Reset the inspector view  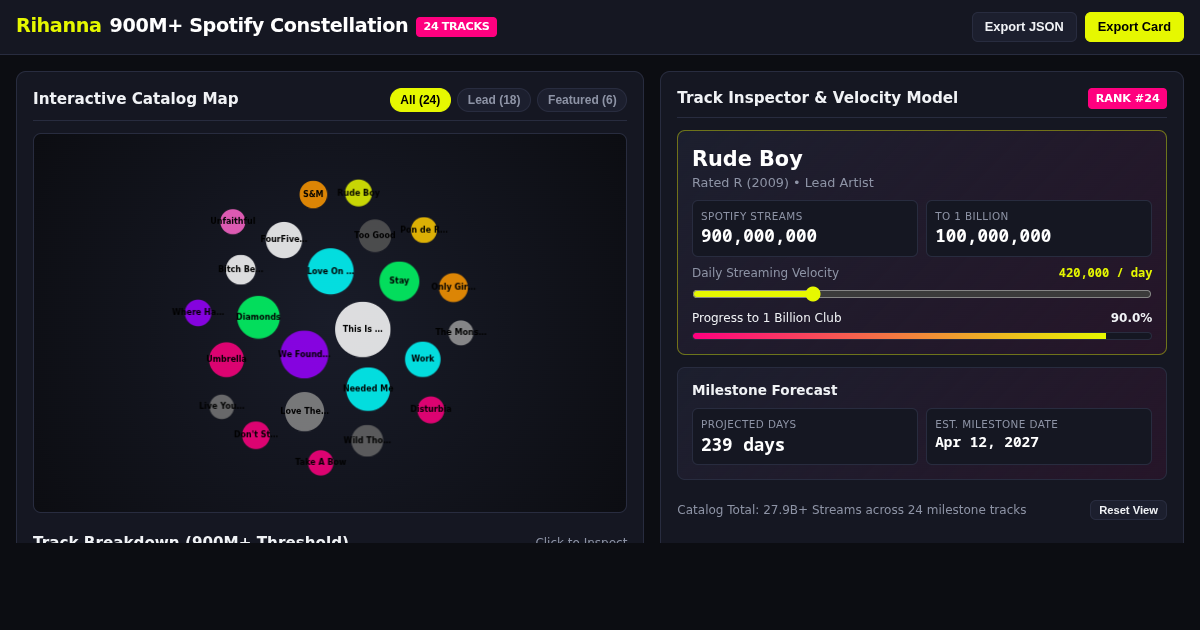pyautogui.click(x=1128, y=510)
